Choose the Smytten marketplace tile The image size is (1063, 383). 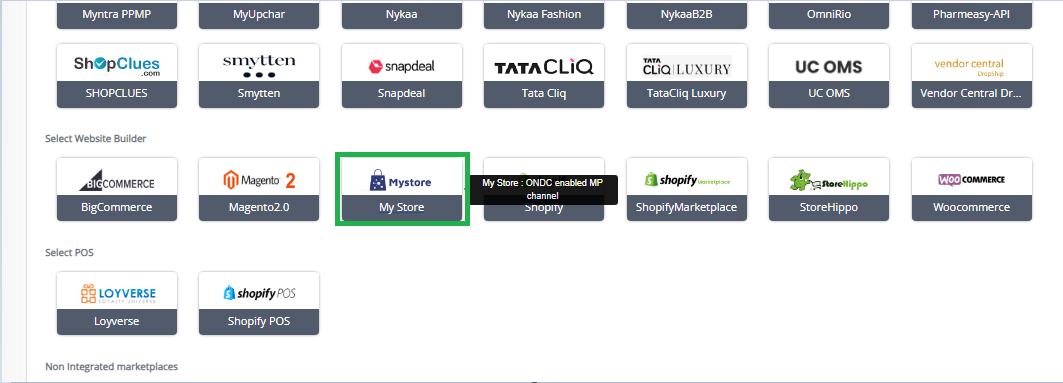(259, 76)
